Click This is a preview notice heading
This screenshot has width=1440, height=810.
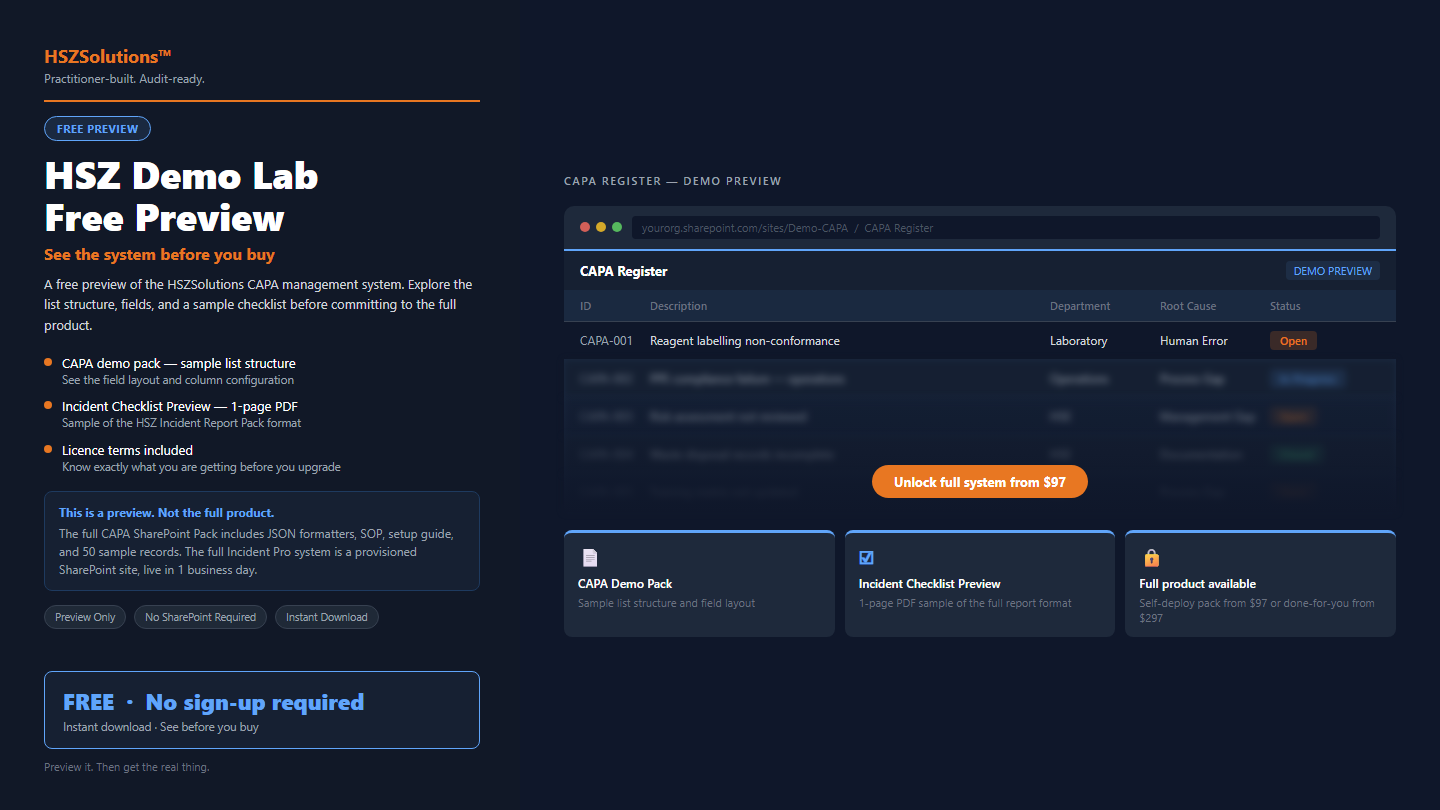point(166,513)
